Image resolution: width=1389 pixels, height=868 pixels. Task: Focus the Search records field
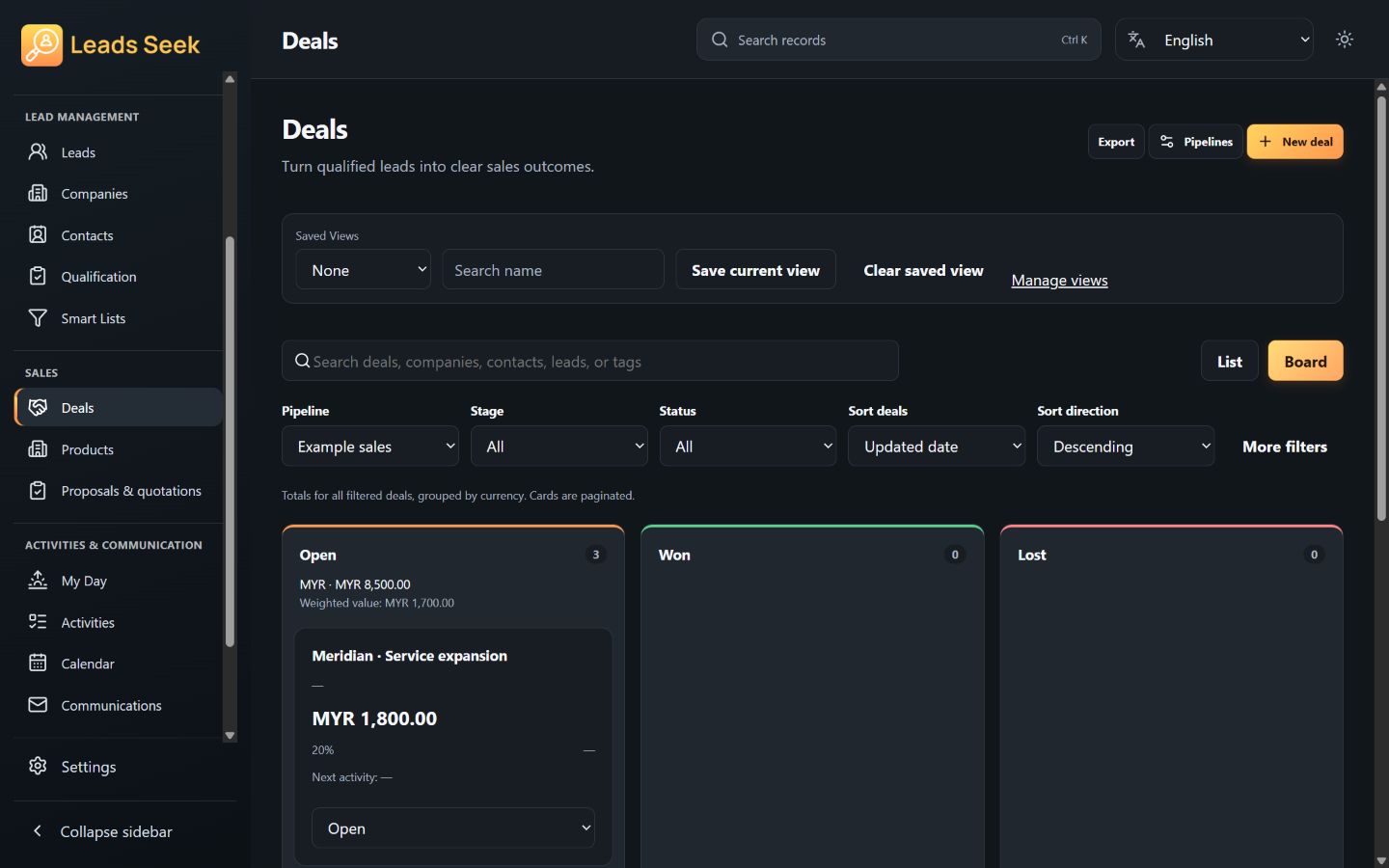pos(899,40)
